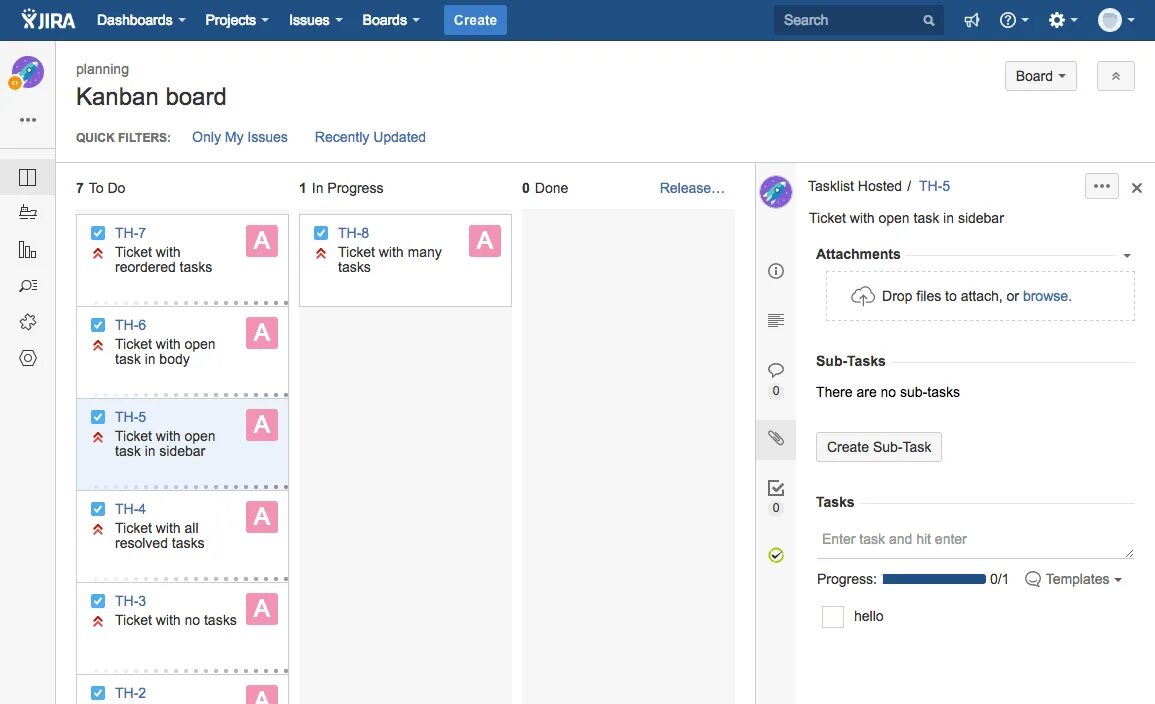The width and height of the screenshot is (1155, 704).
Task: Close the issue detail panel
Action: (1137, 188)
